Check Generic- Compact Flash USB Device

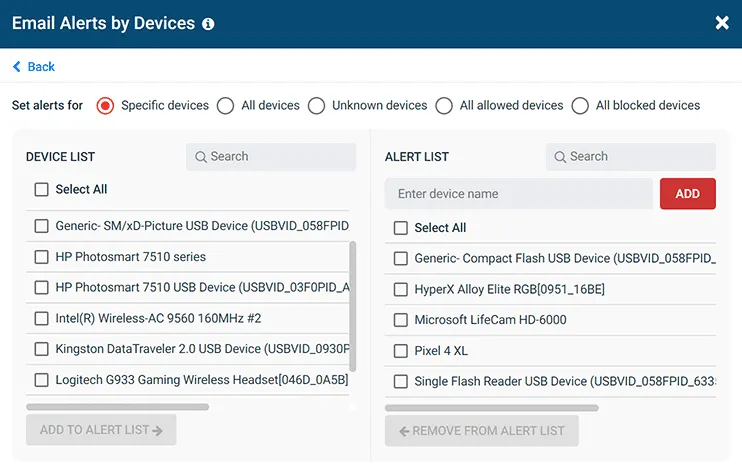[401, 258]
